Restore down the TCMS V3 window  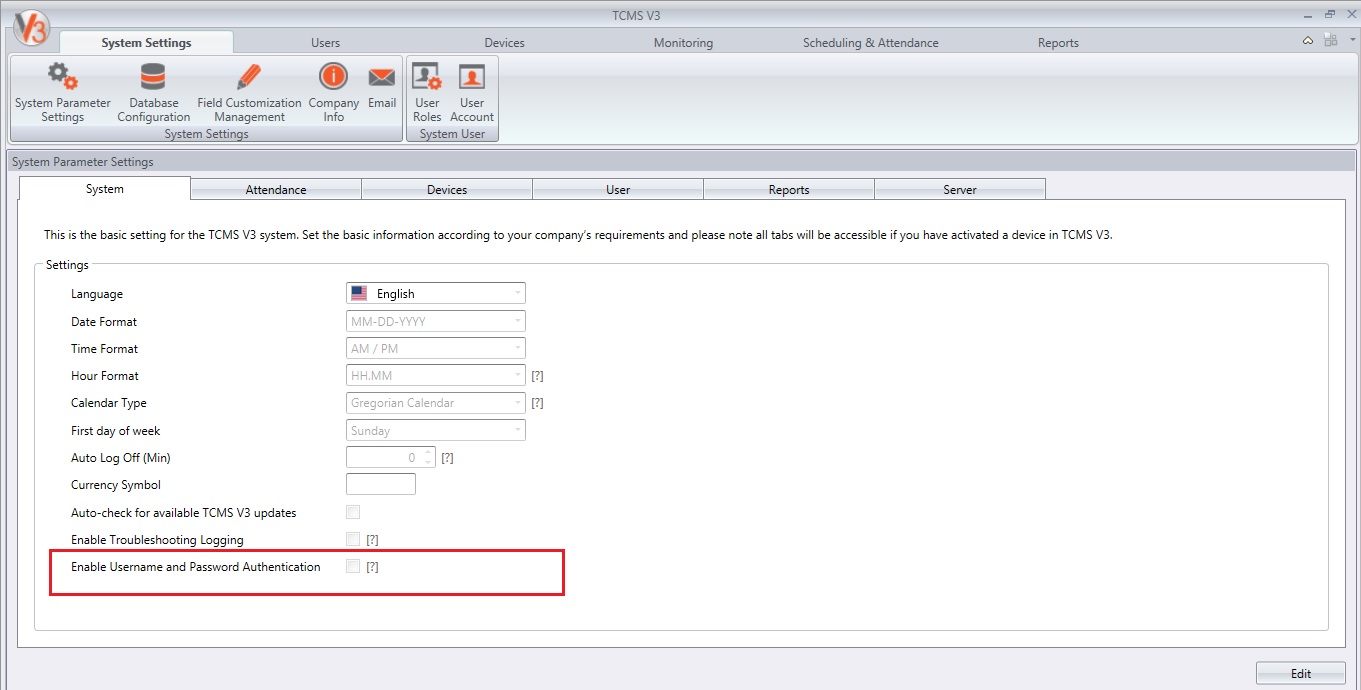point(1330,15)
